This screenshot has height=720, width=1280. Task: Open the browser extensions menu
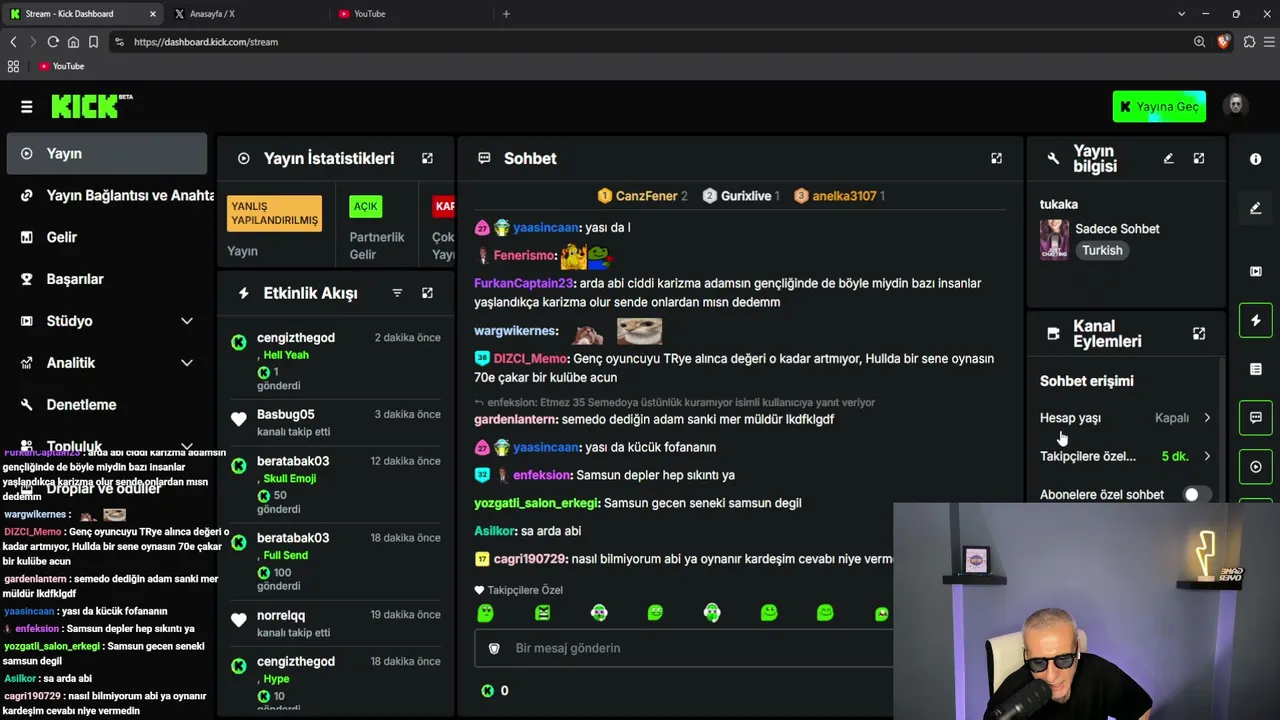(x=1249, y=42)
